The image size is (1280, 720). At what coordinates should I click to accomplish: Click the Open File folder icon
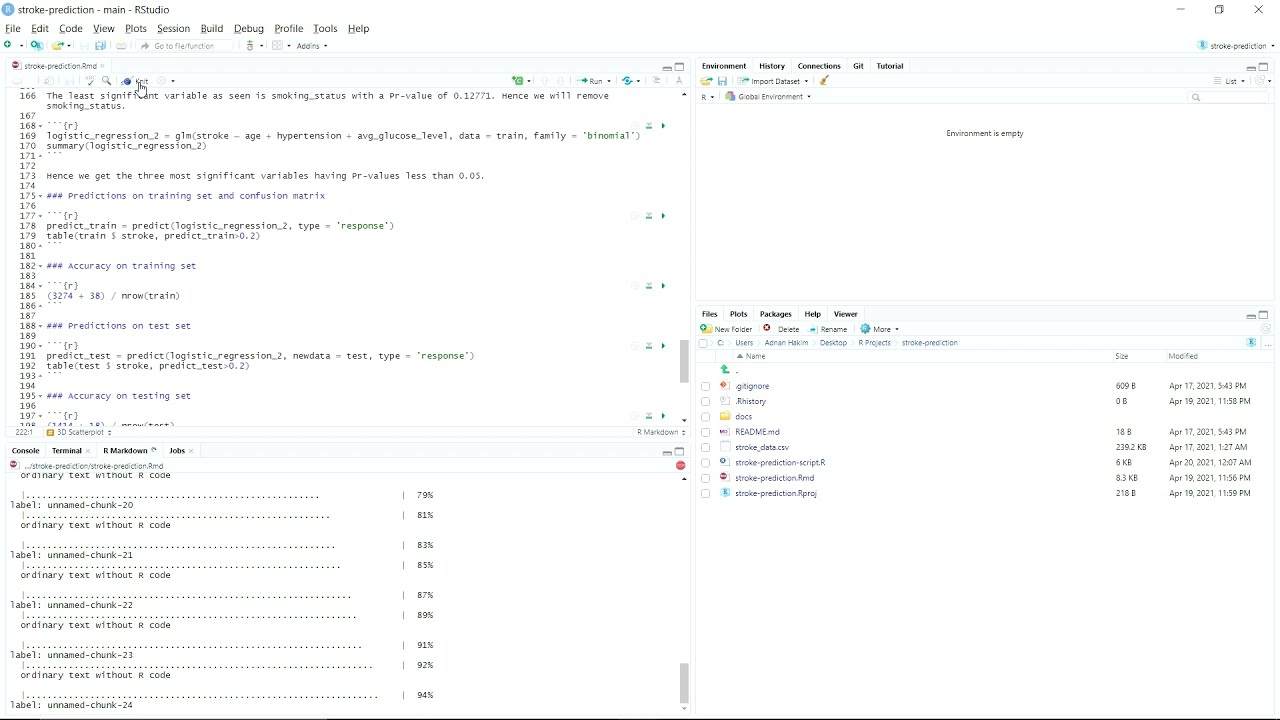[x=58, y=46]
